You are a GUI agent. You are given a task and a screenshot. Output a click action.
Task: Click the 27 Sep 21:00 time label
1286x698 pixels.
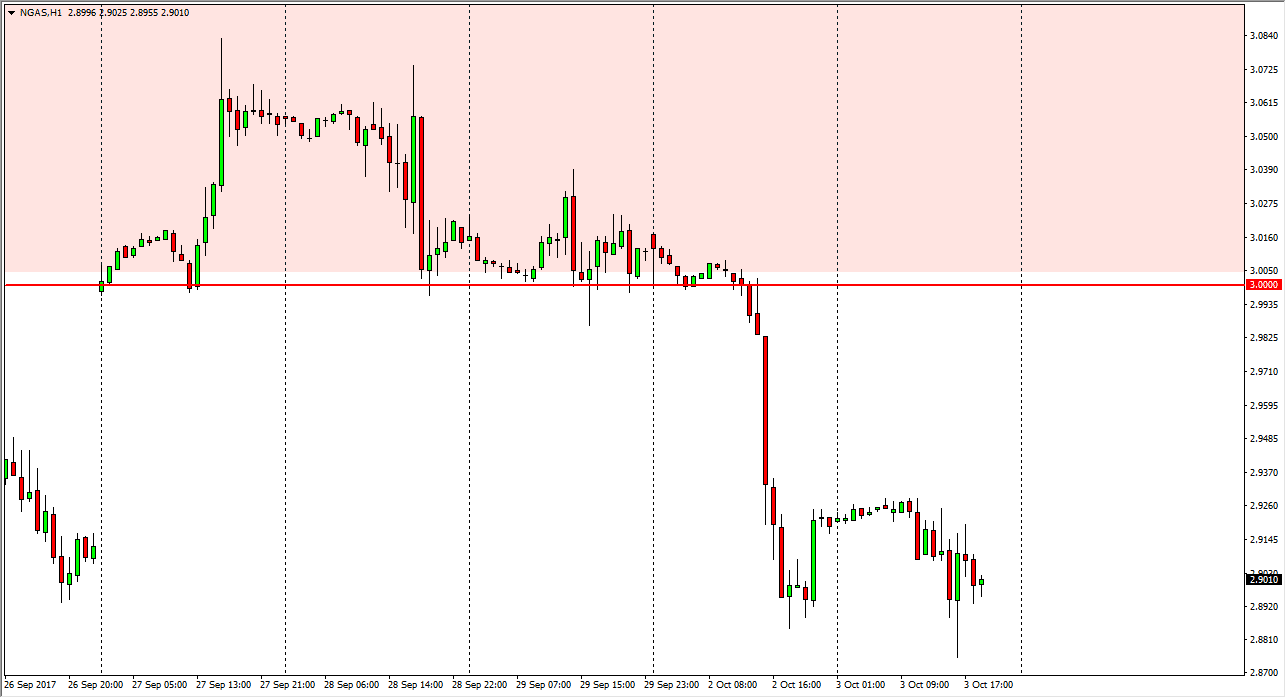pyautogui.click(x=286, y=685)
